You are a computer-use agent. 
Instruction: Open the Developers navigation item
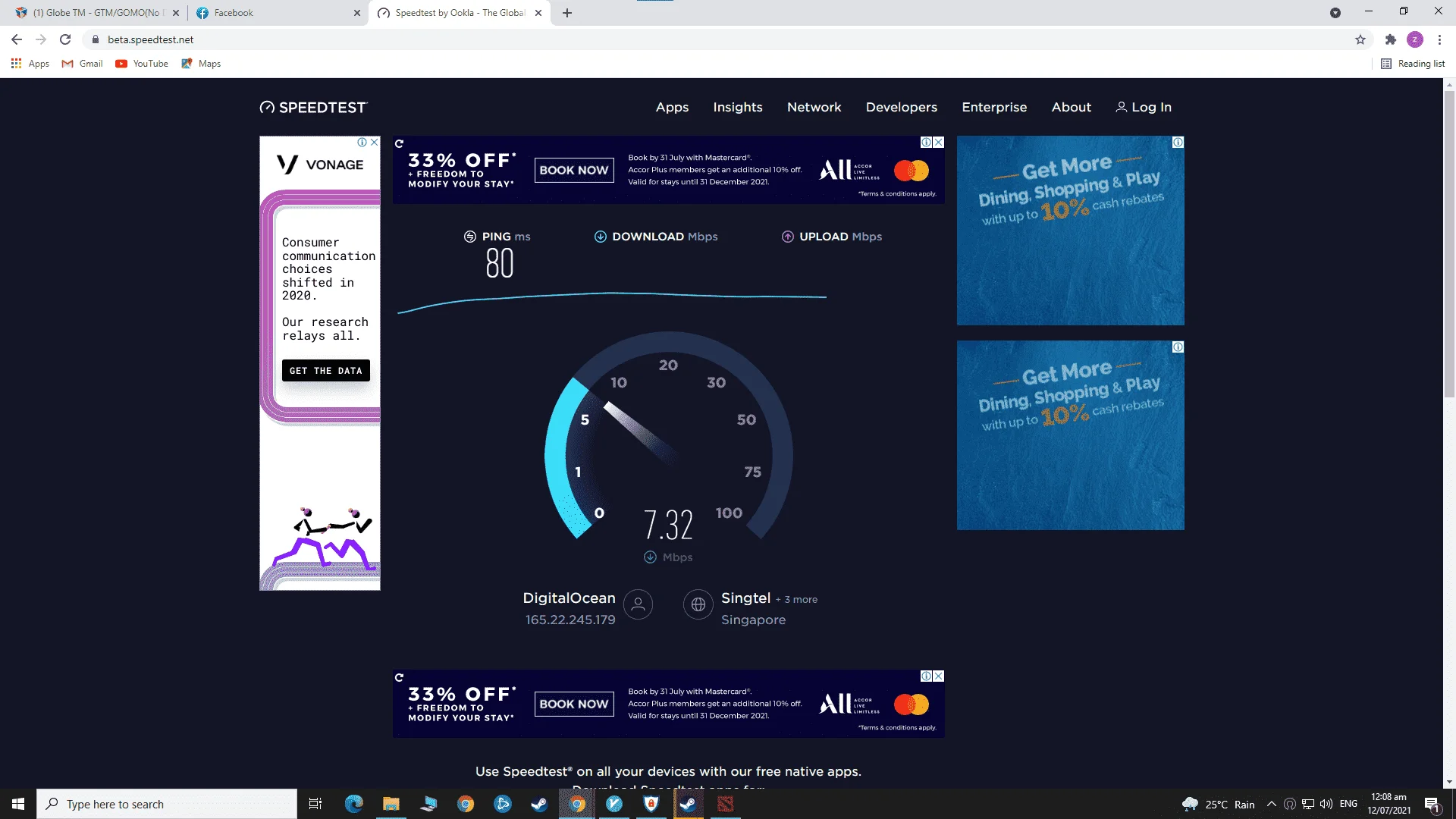click(x=902, y=107)
